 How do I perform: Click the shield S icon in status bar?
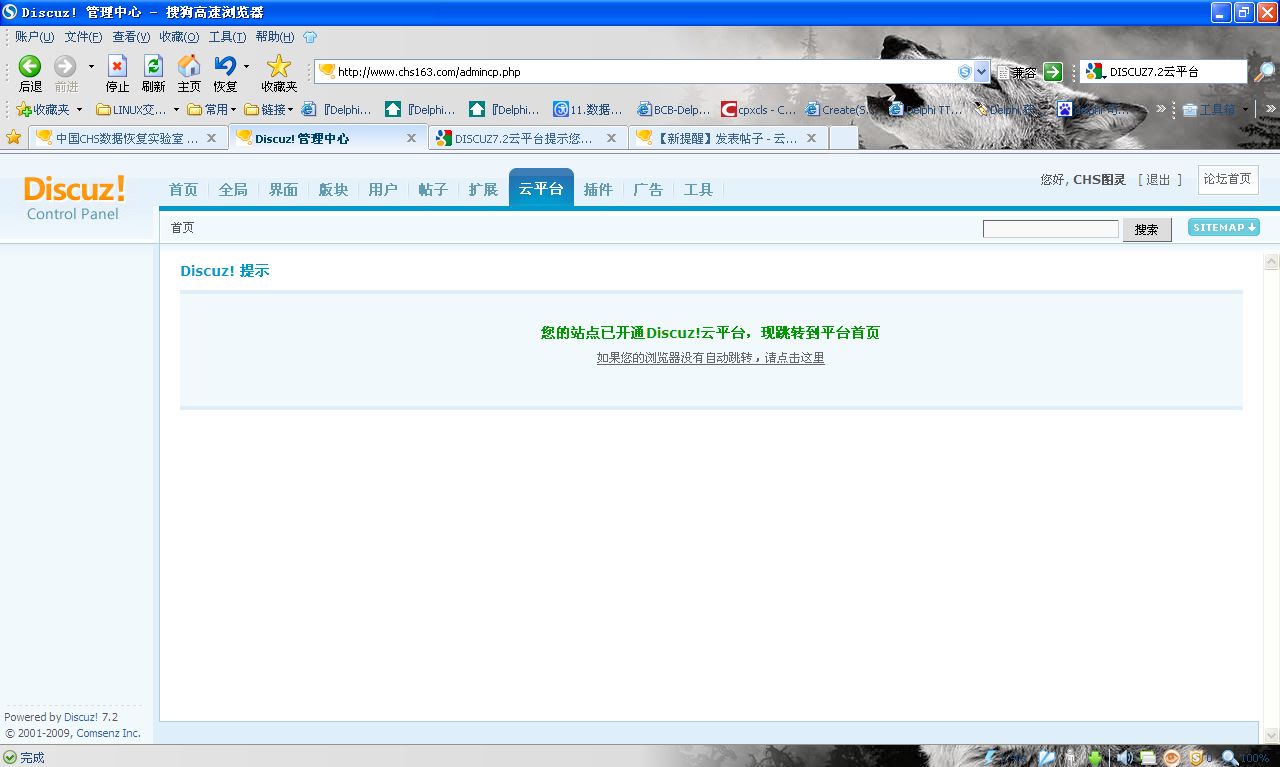[1195, 757]
